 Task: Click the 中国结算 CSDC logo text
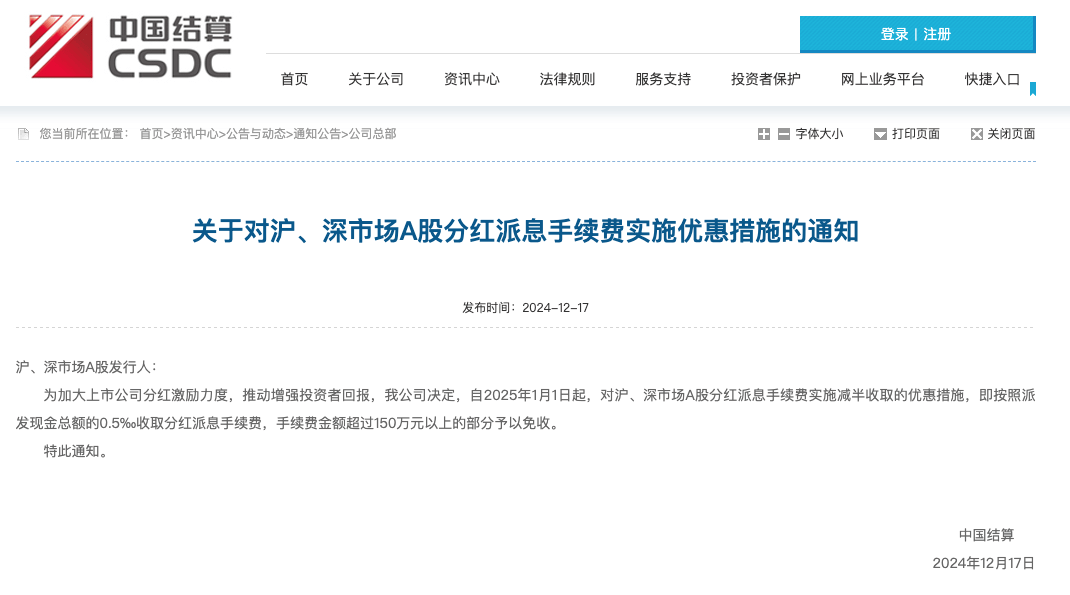170,47
